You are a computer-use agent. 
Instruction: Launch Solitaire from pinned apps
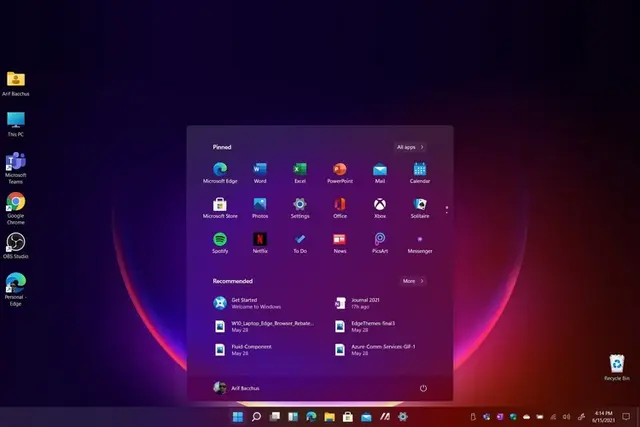pyautogui.click(x=420, y=208)
